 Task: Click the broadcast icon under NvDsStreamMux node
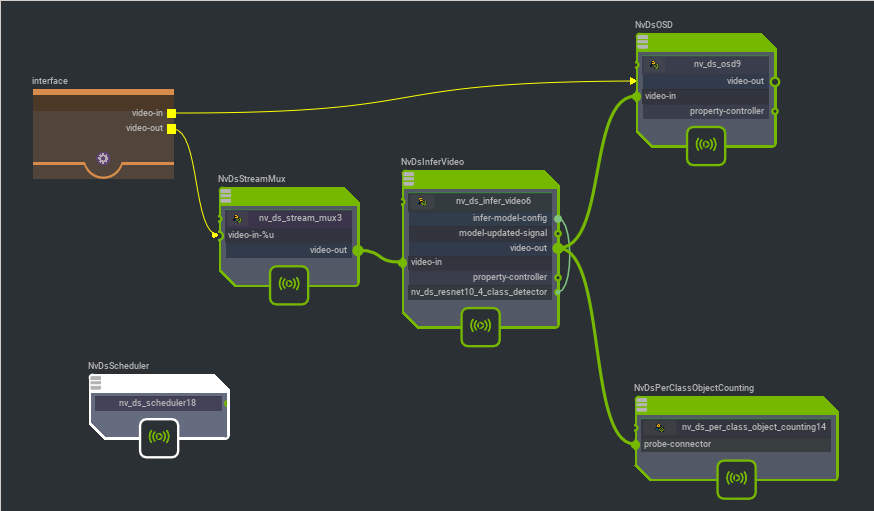tap(289, 284)
